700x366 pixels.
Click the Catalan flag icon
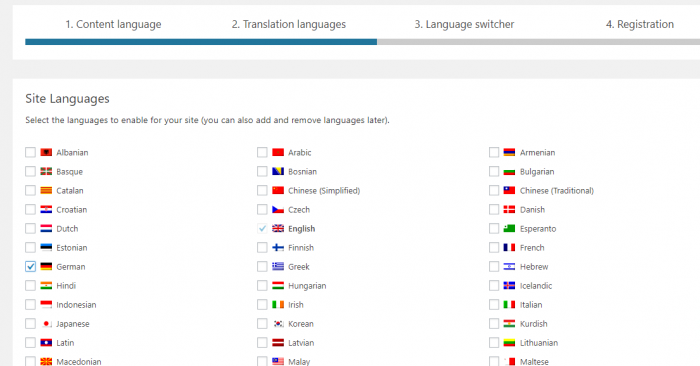pos(46,191)
